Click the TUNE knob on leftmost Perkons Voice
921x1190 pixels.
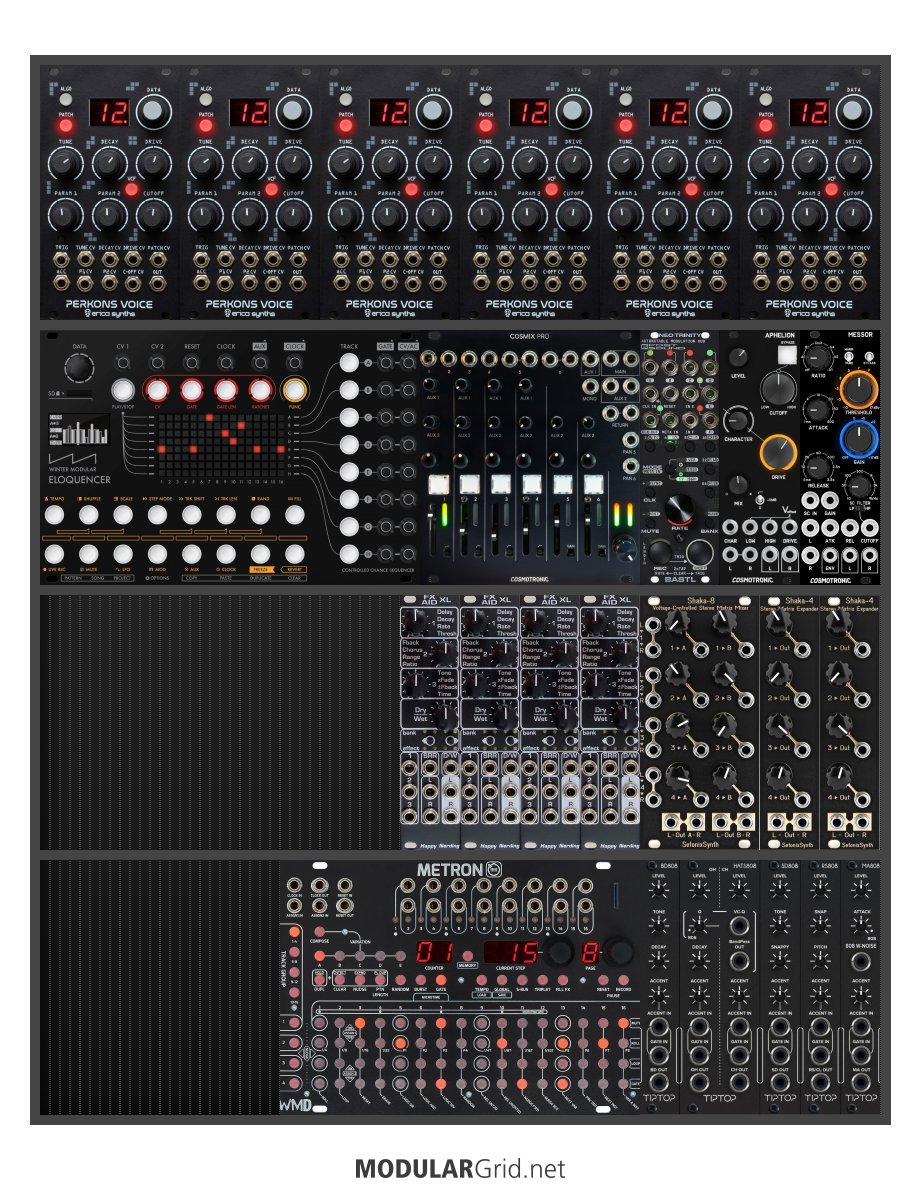[x=65, y=163]
